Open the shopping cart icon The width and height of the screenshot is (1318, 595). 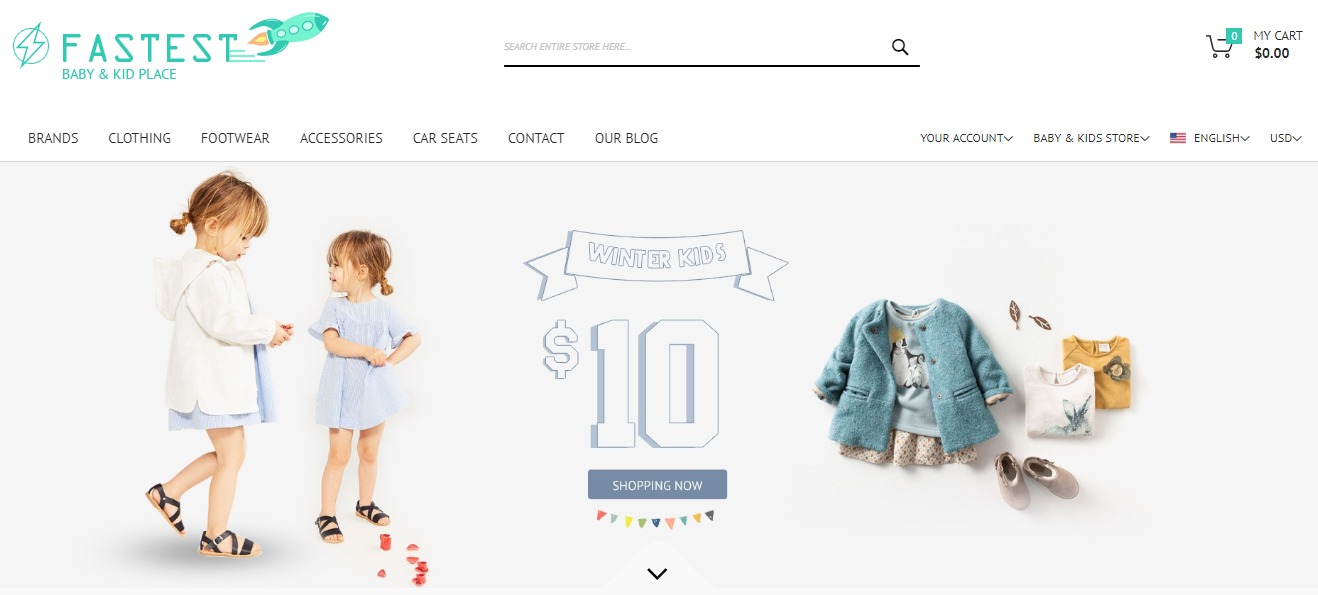pos(1219,47)
